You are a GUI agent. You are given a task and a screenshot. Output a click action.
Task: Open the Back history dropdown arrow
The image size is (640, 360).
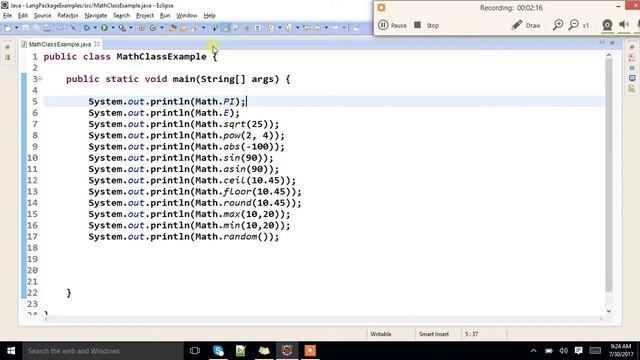pos(326,28)
